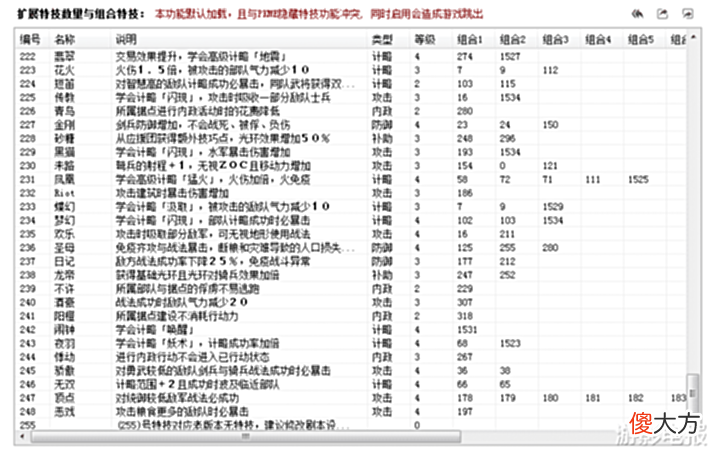
Task: Click the 115 value in row 224
Action: coord(508,84)
